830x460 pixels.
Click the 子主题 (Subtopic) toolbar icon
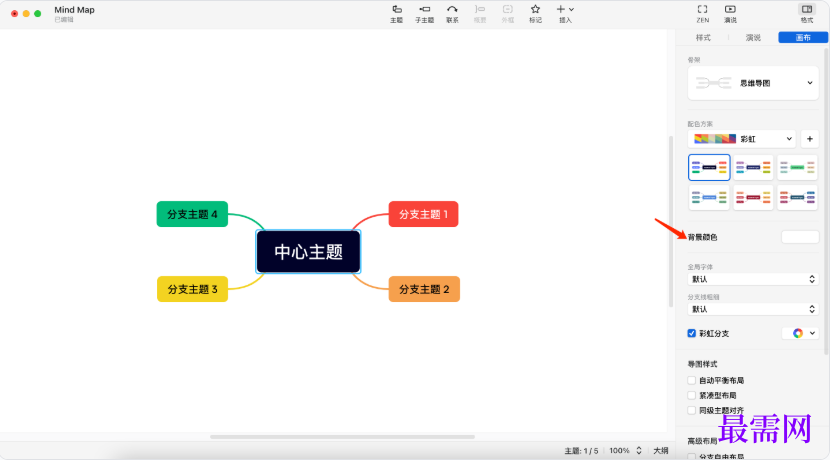pos(424,10)
